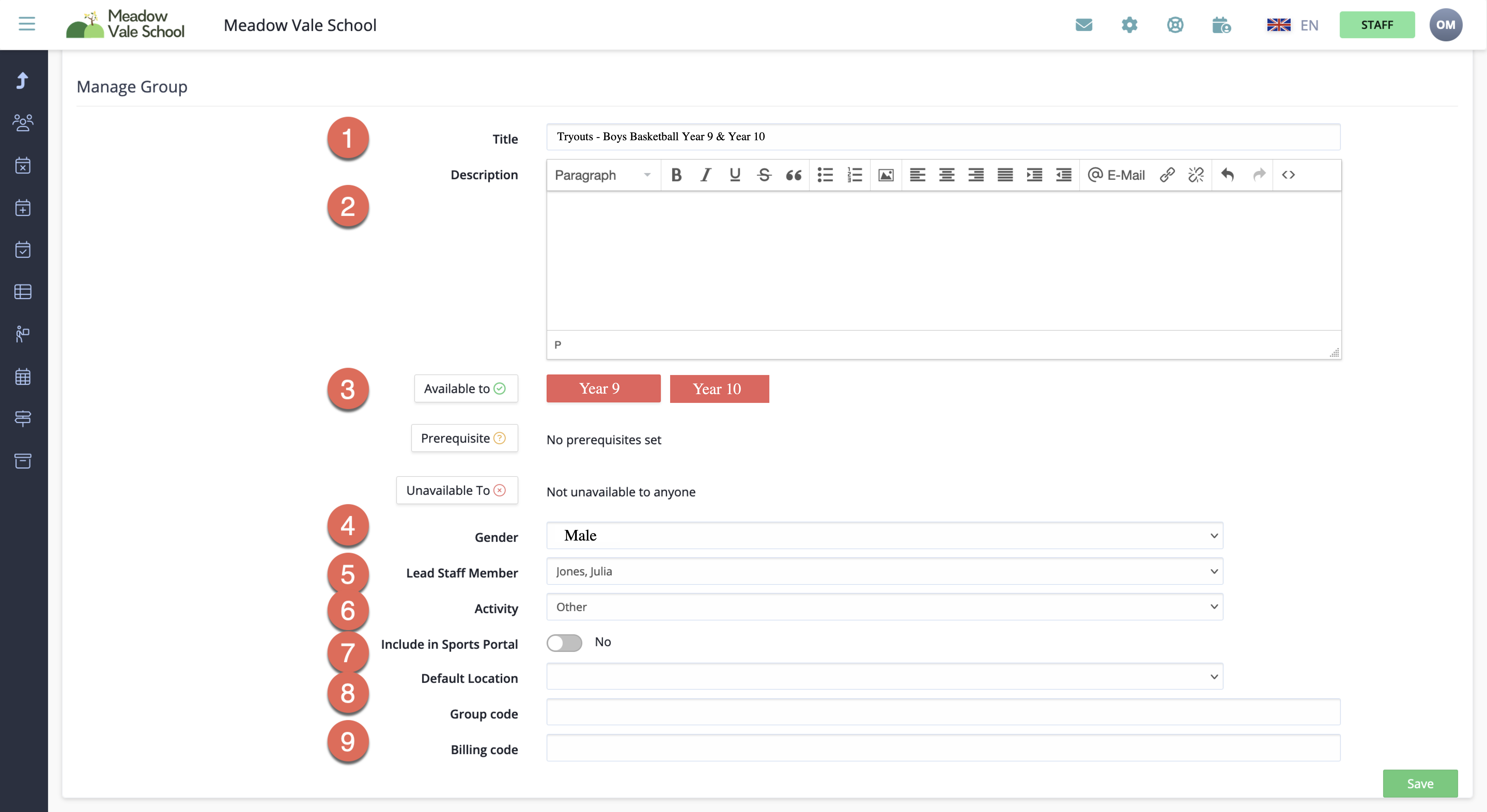Insert a blockquote in description

[793, 175]
